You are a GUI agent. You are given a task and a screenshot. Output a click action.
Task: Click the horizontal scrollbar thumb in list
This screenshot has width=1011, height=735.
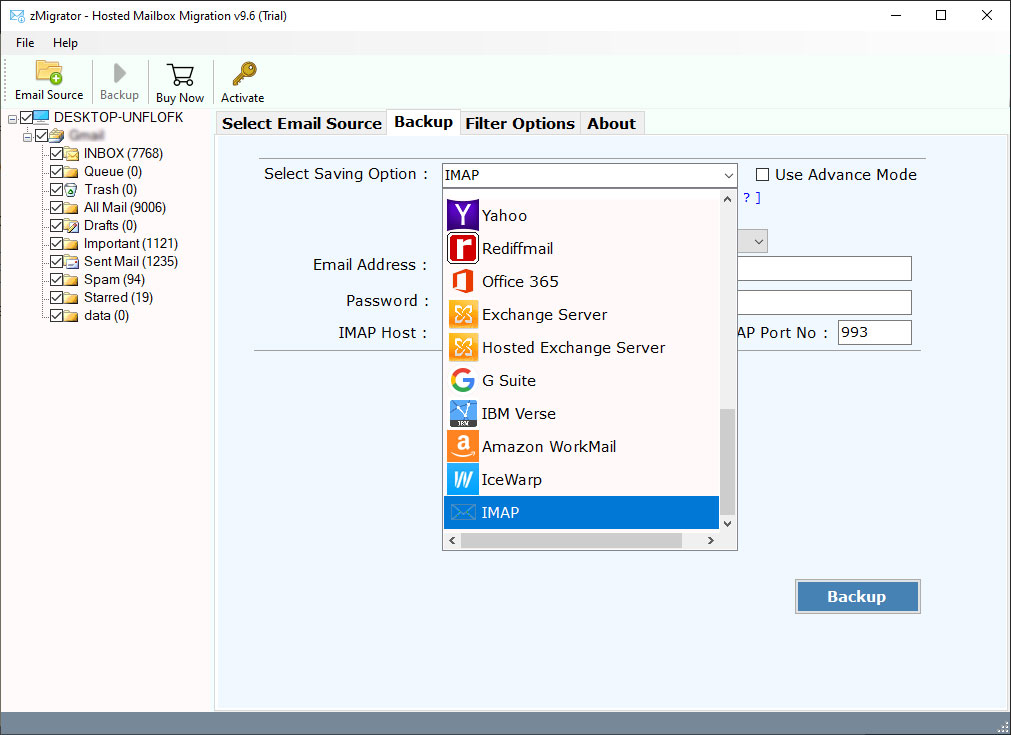pyautogui.click(x=571, y=540)
